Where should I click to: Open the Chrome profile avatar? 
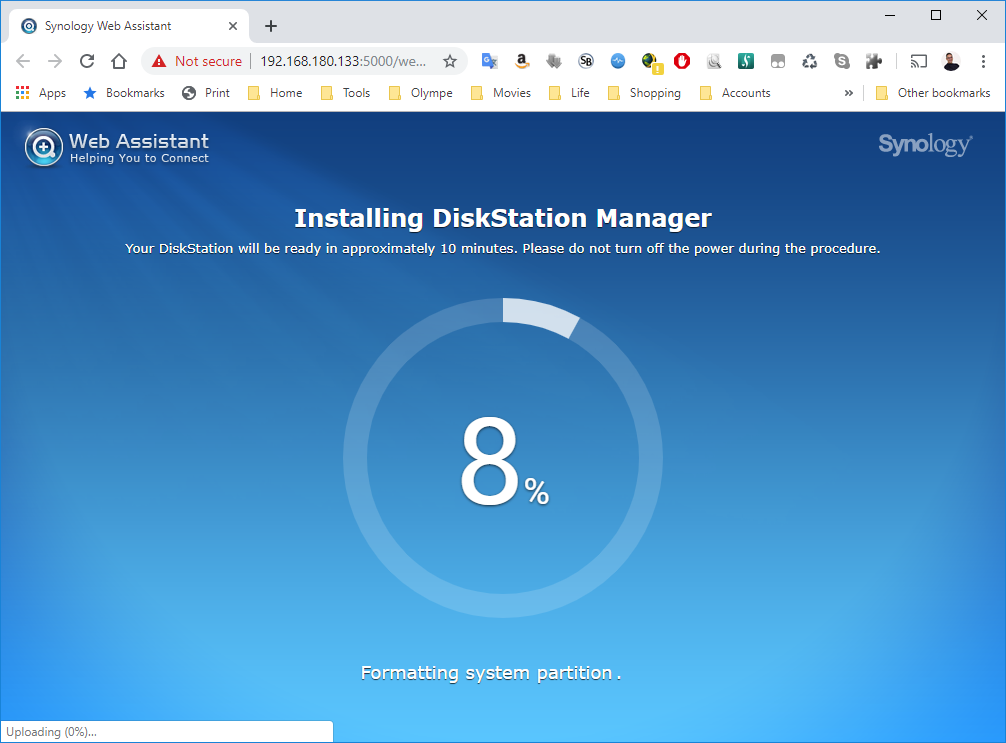click(951, 61)
